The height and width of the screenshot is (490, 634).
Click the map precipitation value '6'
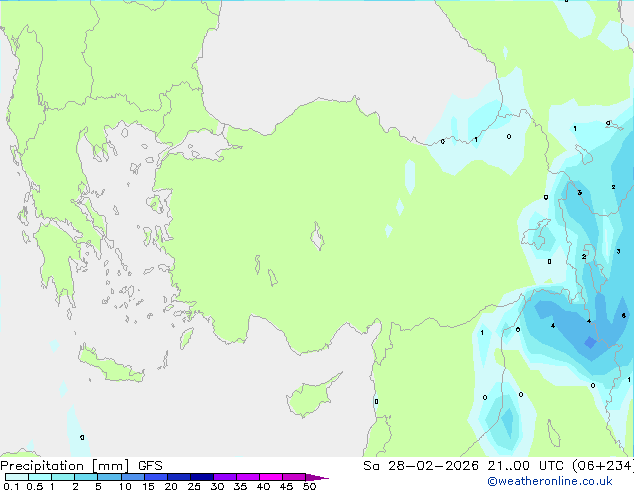click(x=623, y=315)
